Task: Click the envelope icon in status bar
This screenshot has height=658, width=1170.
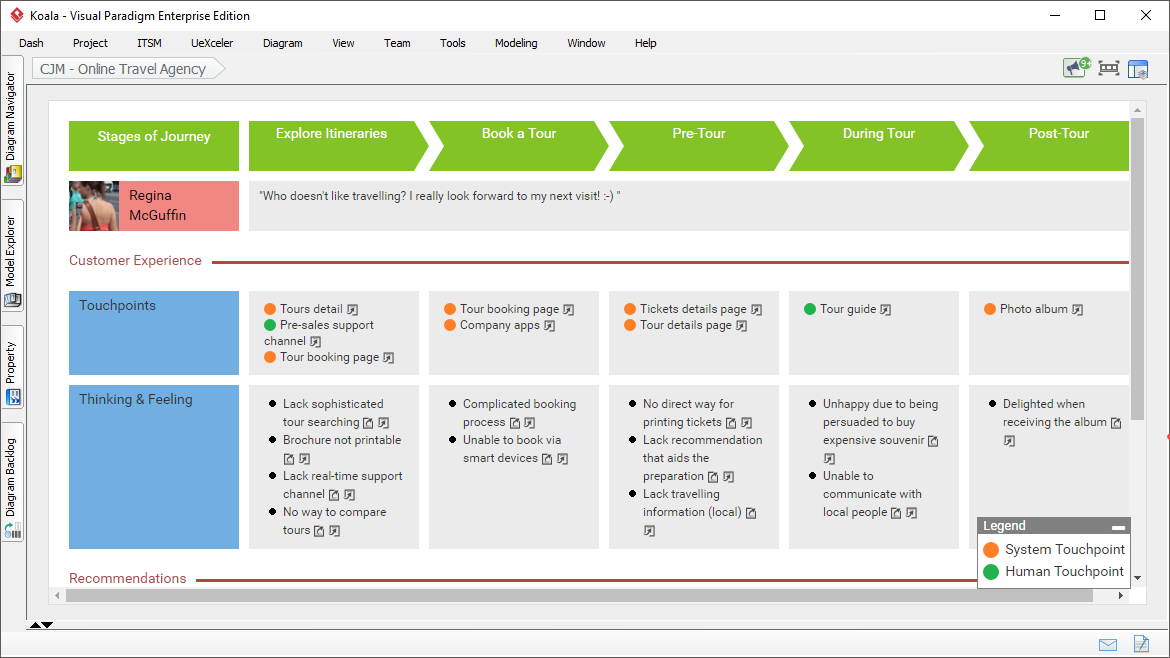Action: click(x=1107, y=645)
